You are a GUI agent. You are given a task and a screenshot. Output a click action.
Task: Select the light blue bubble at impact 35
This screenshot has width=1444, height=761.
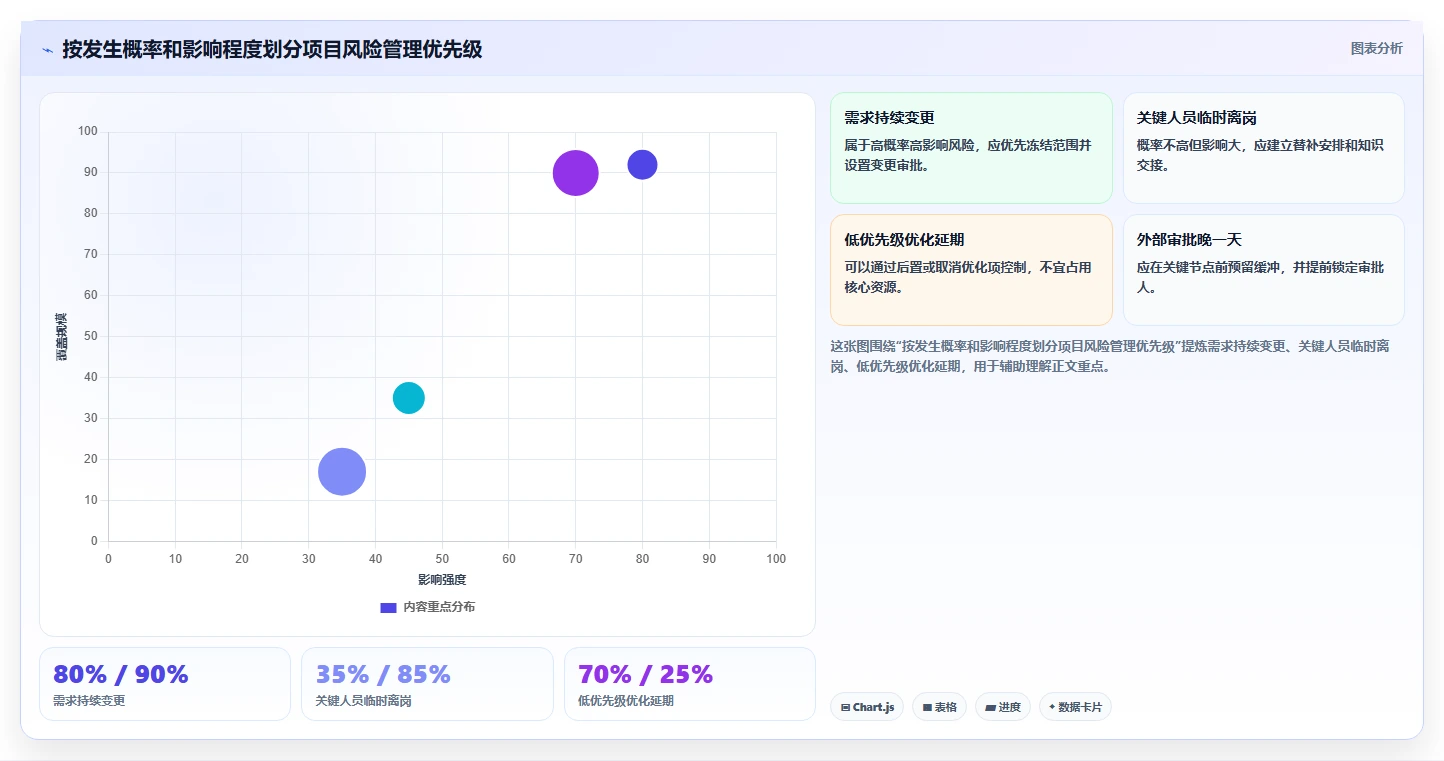(x=342, y=472)
